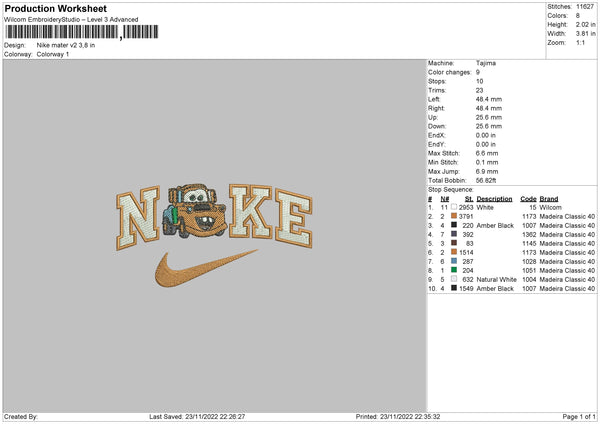This screenshot has width=600, height=424.
Task: Click the Trims value 23
Action: click(479, 90)
